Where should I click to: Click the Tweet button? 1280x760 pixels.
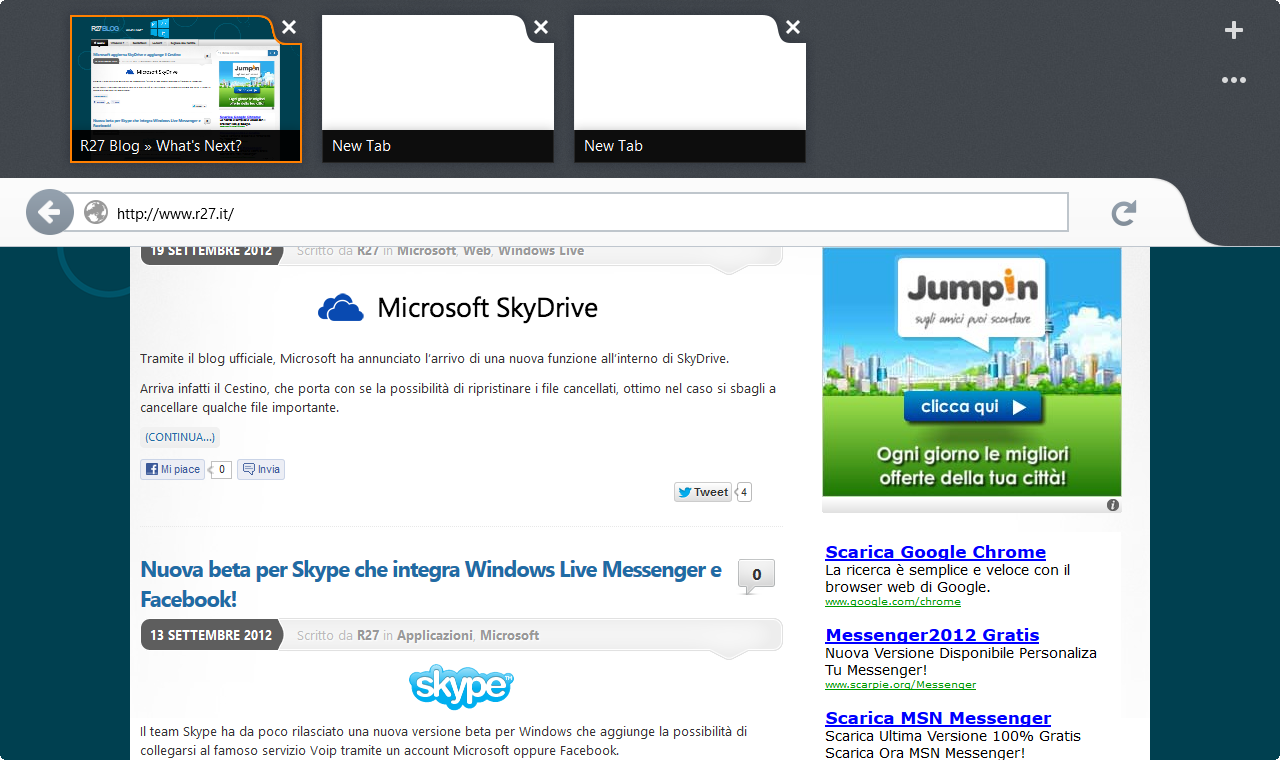[x=703, y=492]
